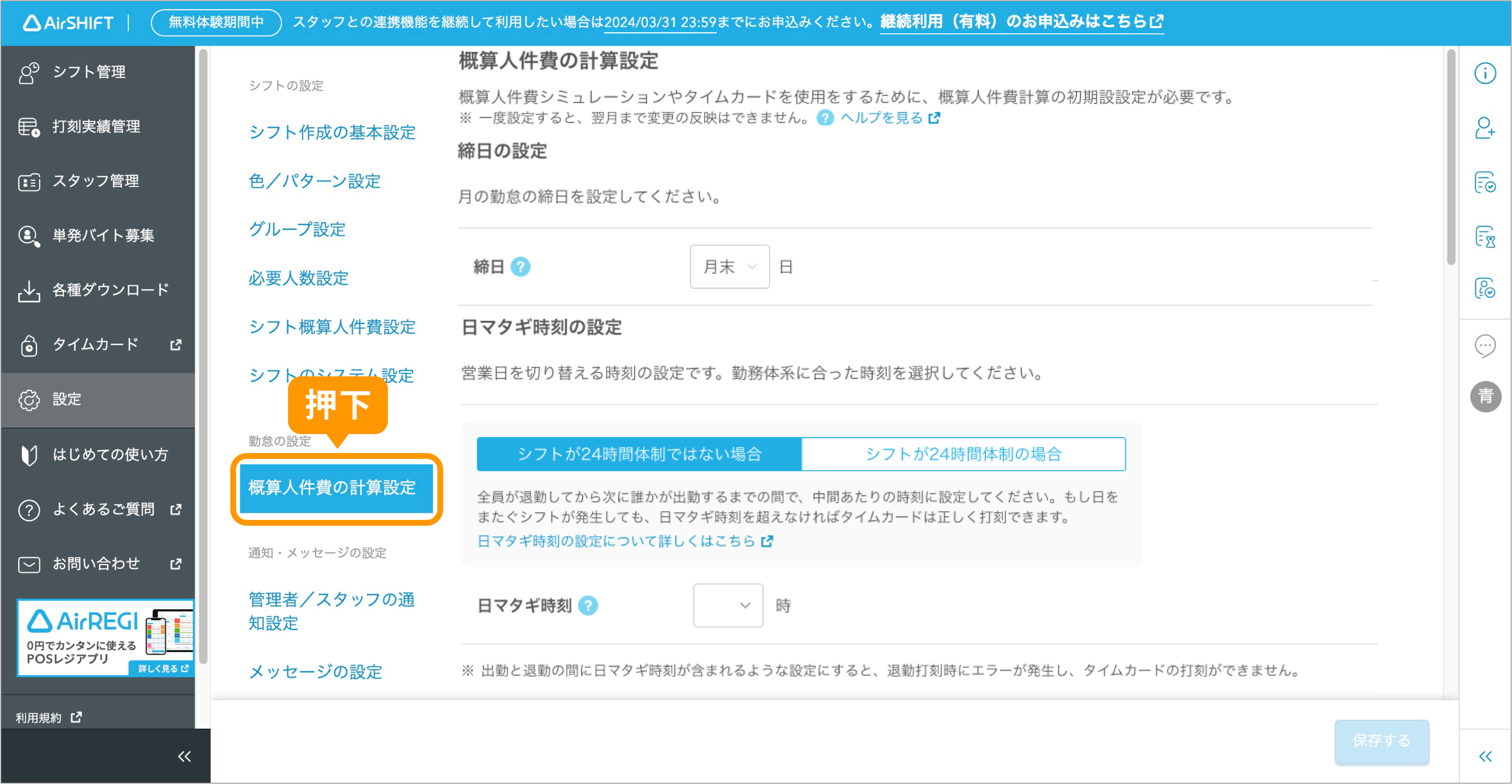Select シフトが24時間体制ではない場合 option
1512x784 pixels.
(x=639, y=454)
